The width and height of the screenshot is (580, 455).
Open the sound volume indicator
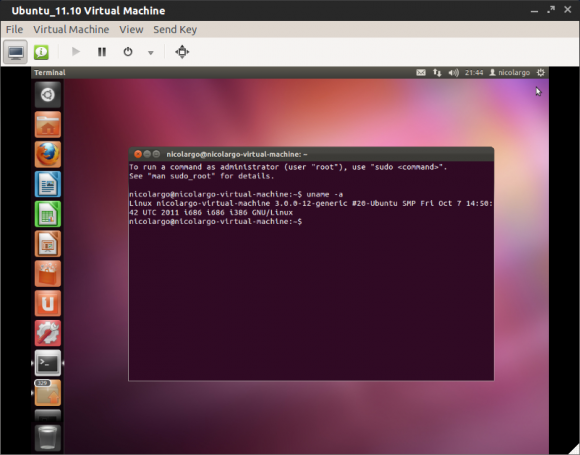[453, 73]
